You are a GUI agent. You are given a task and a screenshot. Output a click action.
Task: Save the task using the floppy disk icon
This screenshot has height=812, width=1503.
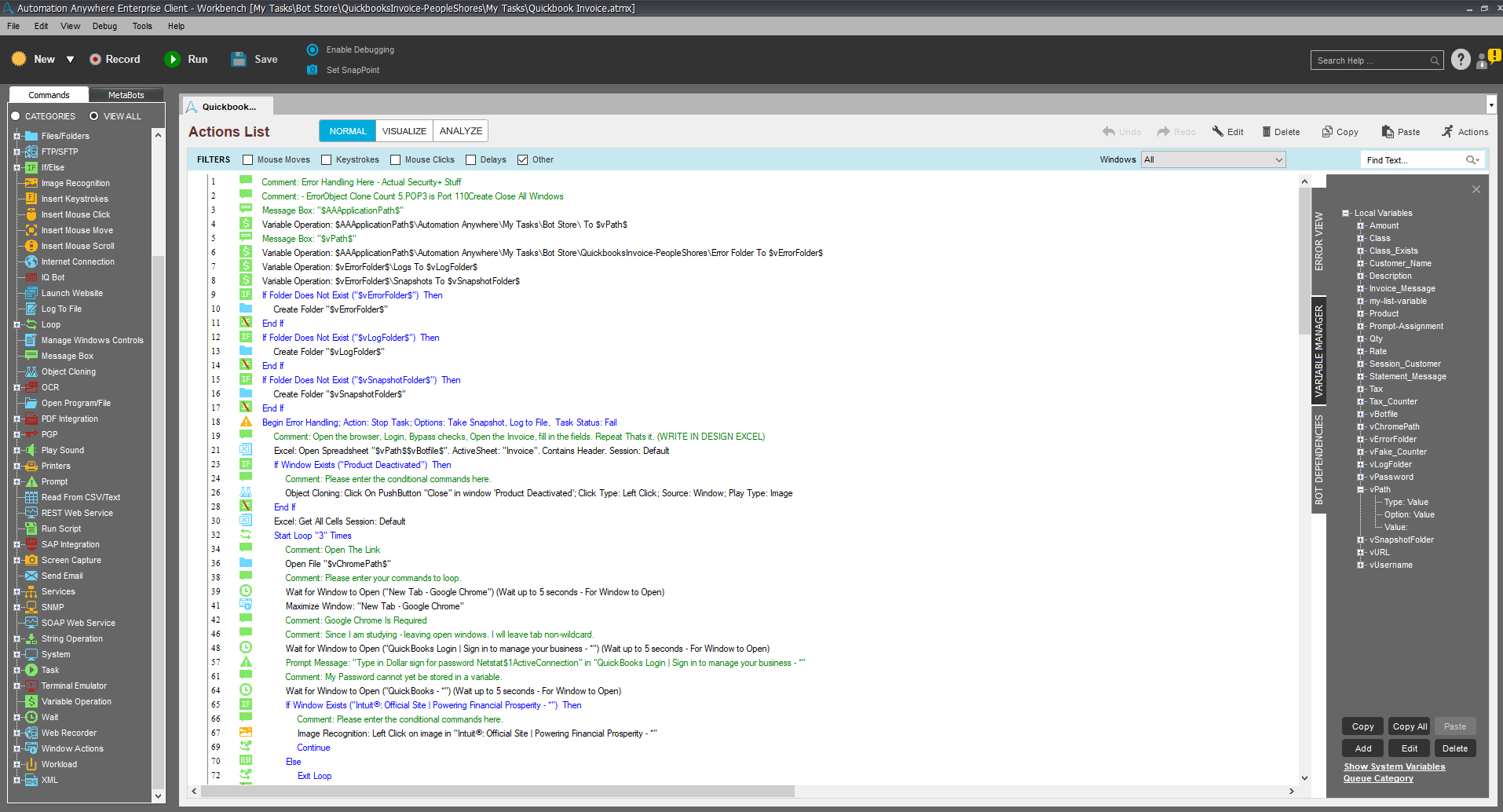tap(239, 60)
